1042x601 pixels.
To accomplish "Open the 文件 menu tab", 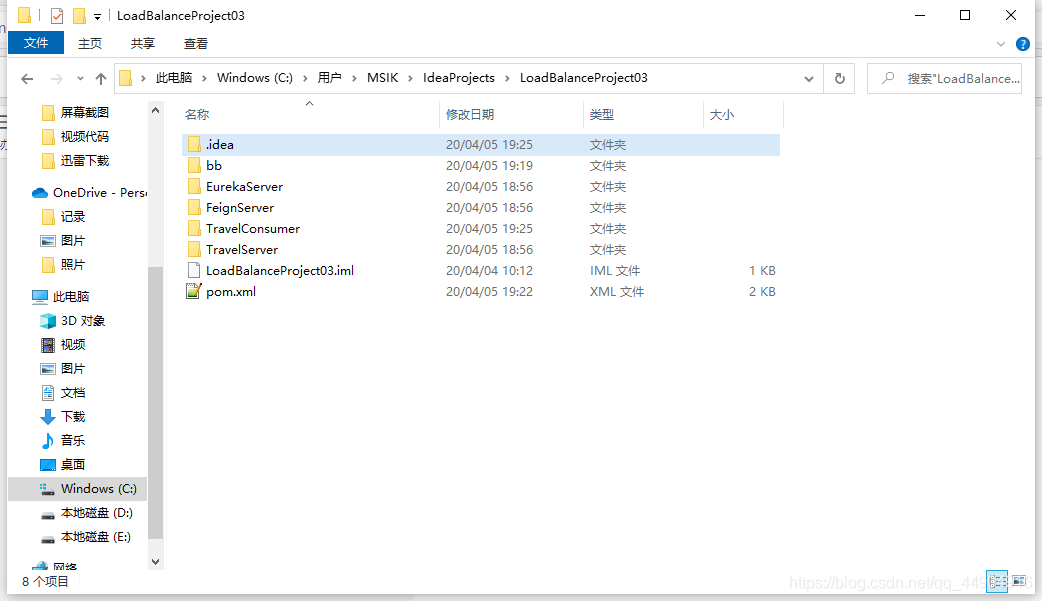I will 36,43.
